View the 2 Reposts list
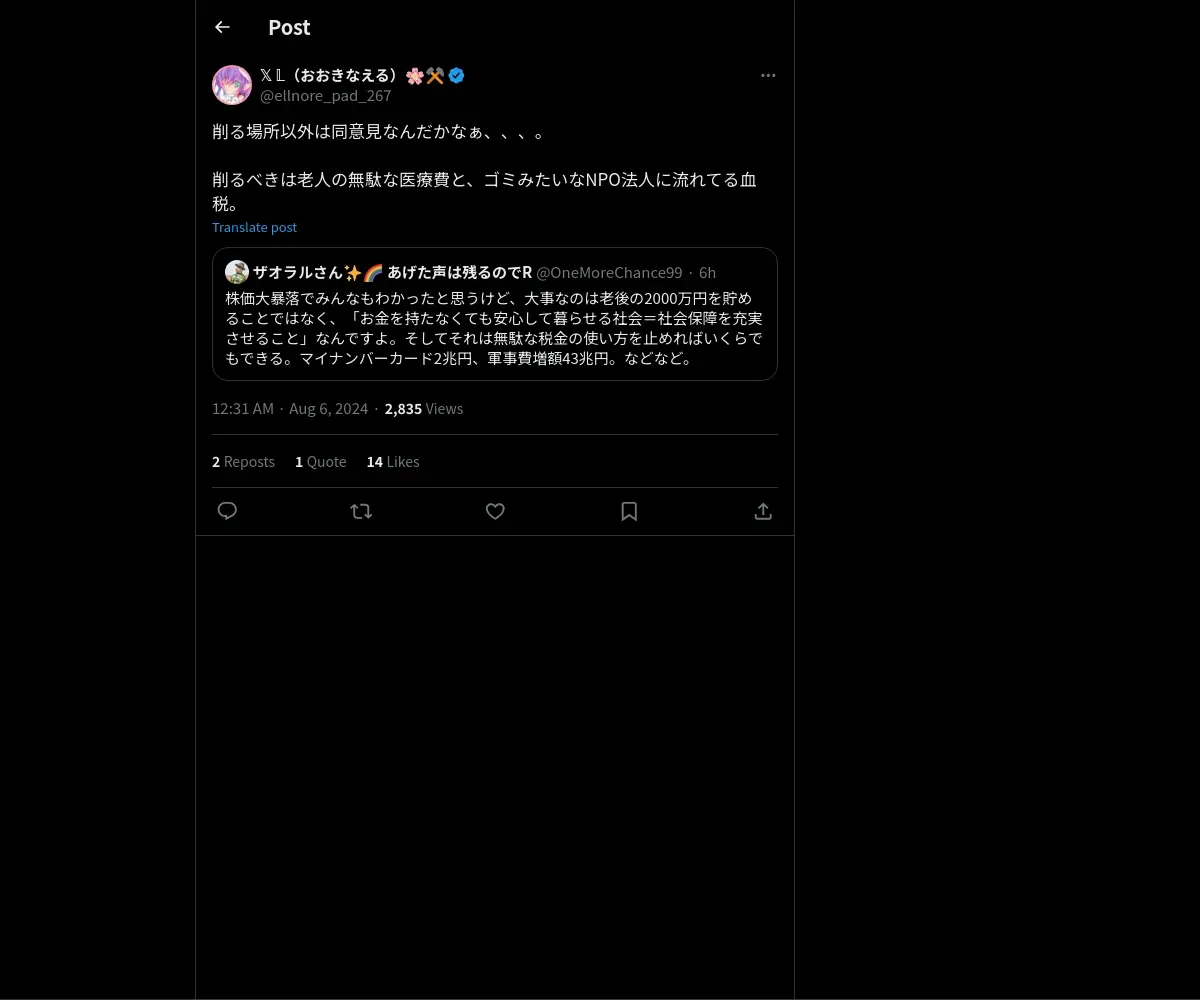This screenshot has height=1000, width=1200. click(x=243, y=461)
